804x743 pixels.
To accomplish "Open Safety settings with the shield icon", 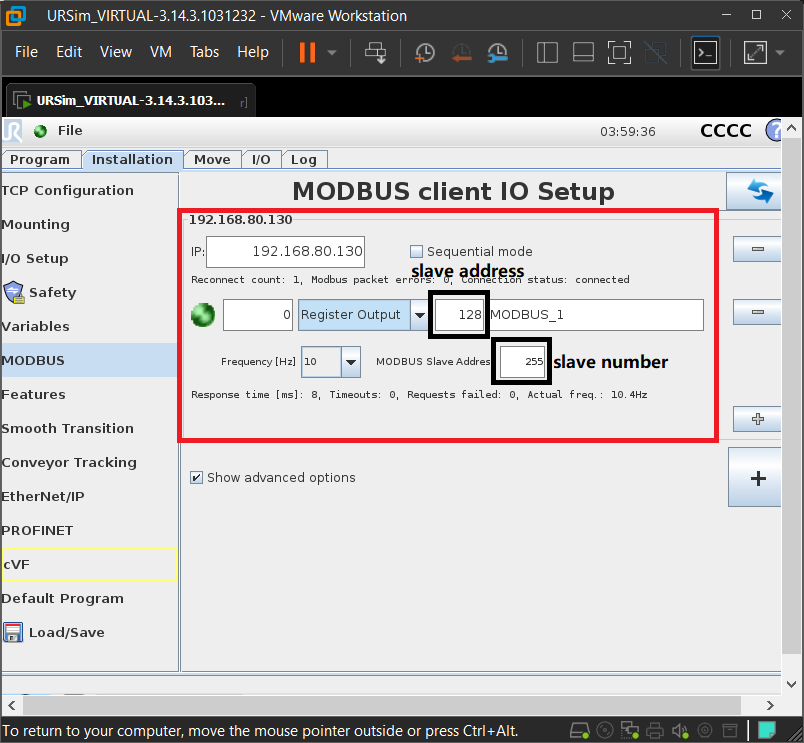I will pos(89,292).
